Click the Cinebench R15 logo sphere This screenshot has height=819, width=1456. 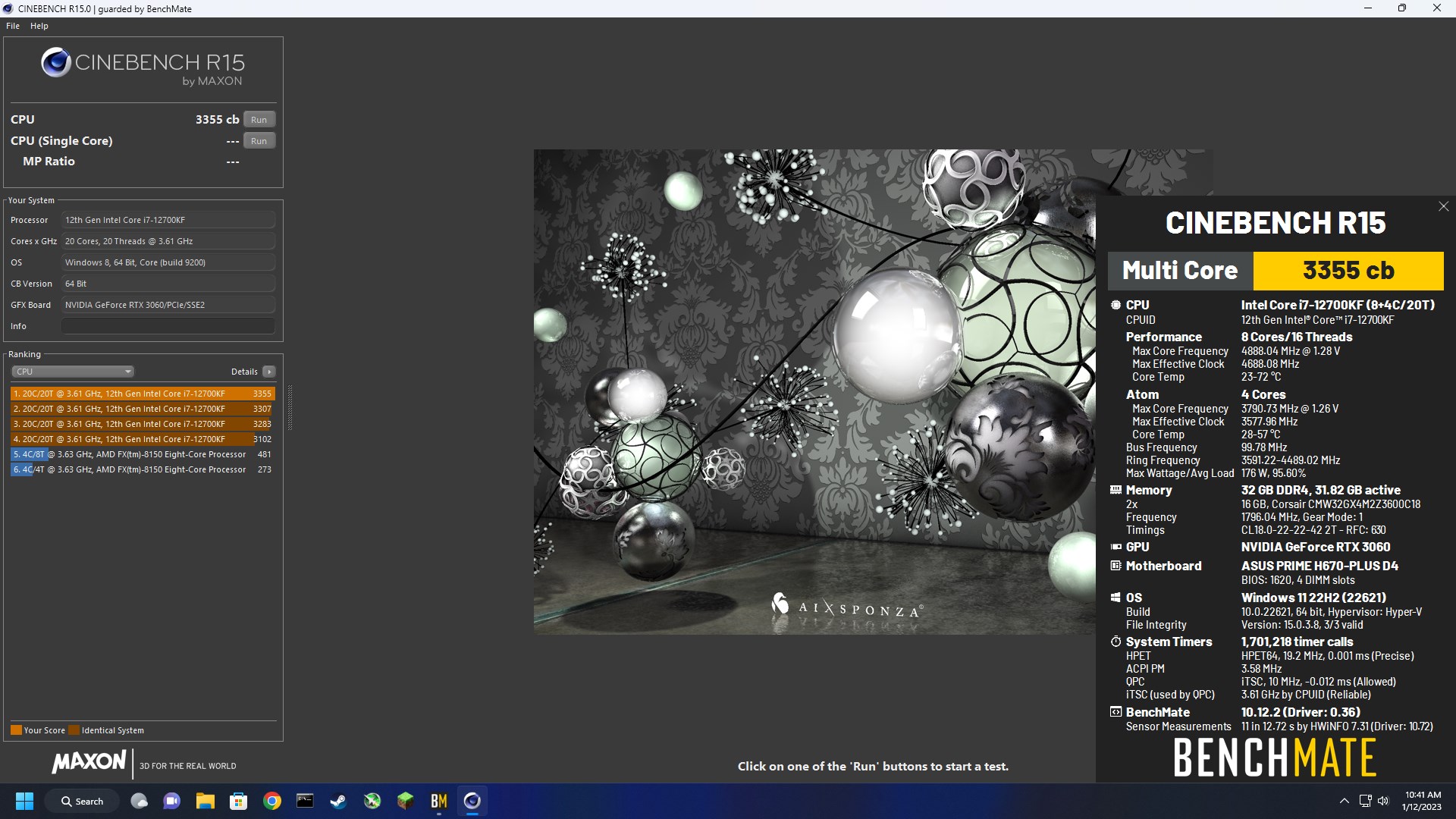coord(56,62)
